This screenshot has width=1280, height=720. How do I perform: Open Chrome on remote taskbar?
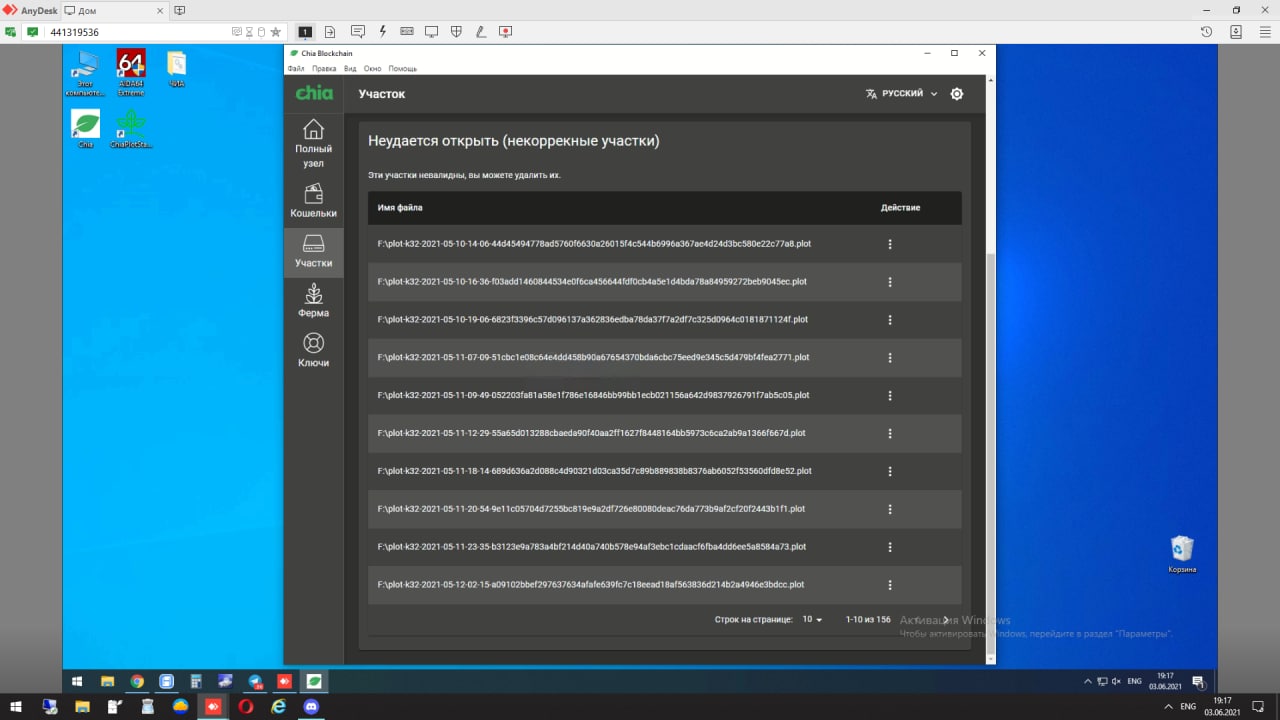coord(137,681)
